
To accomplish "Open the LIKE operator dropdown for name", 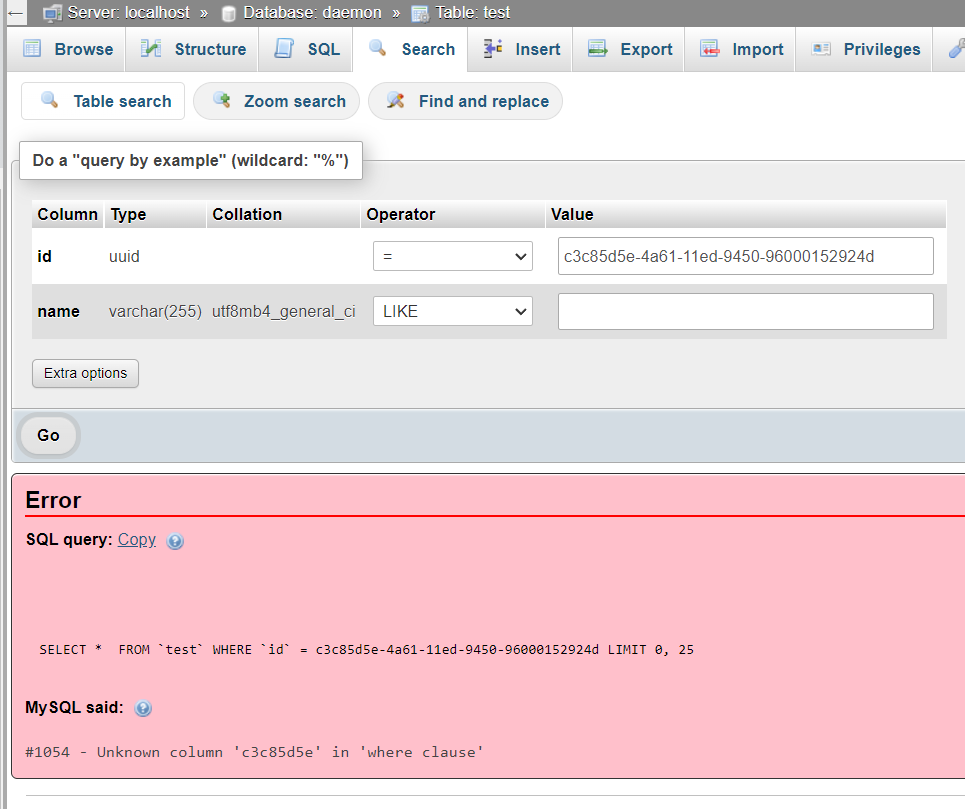I will point(452,311).
